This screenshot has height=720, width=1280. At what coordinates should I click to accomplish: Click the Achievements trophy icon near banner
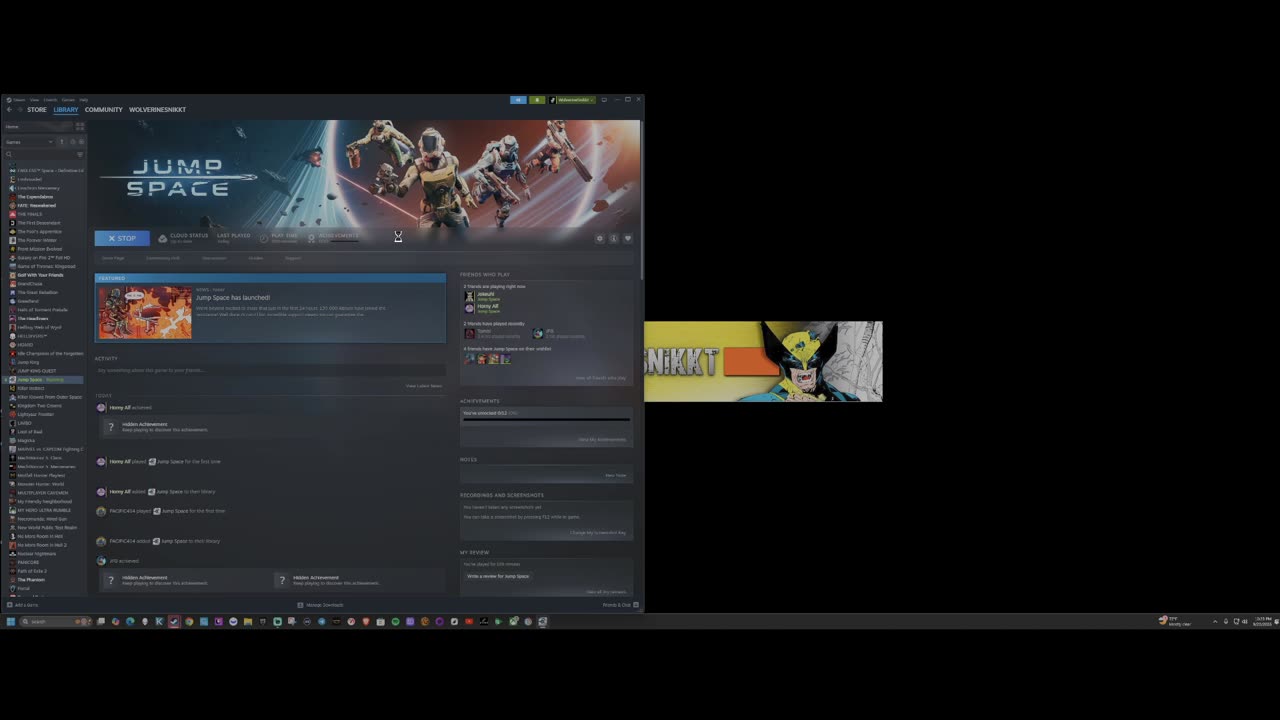[311, 238]
